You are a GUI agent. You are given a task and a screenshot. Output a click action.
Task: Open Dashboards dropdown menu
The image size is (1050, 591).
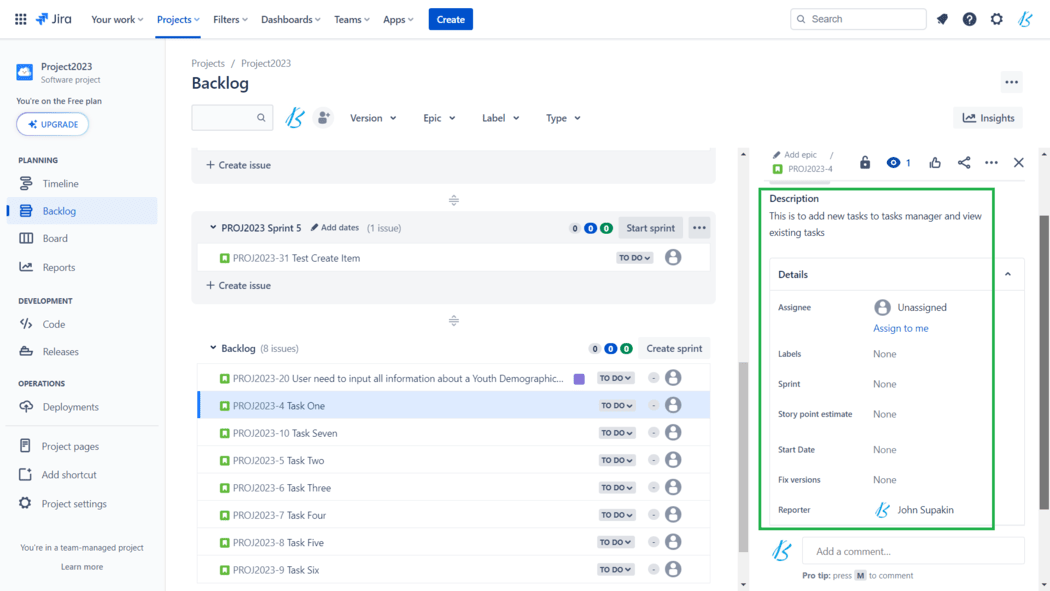291,19
